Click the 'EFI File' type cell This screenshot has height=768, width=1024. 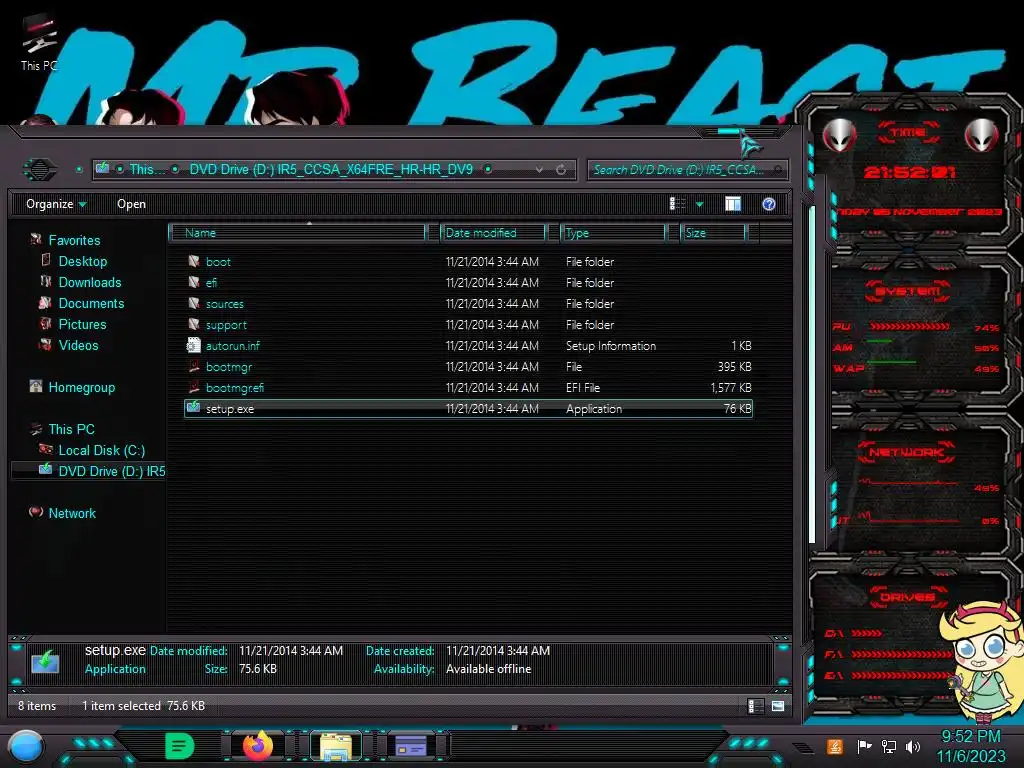(x=583, y=387)
